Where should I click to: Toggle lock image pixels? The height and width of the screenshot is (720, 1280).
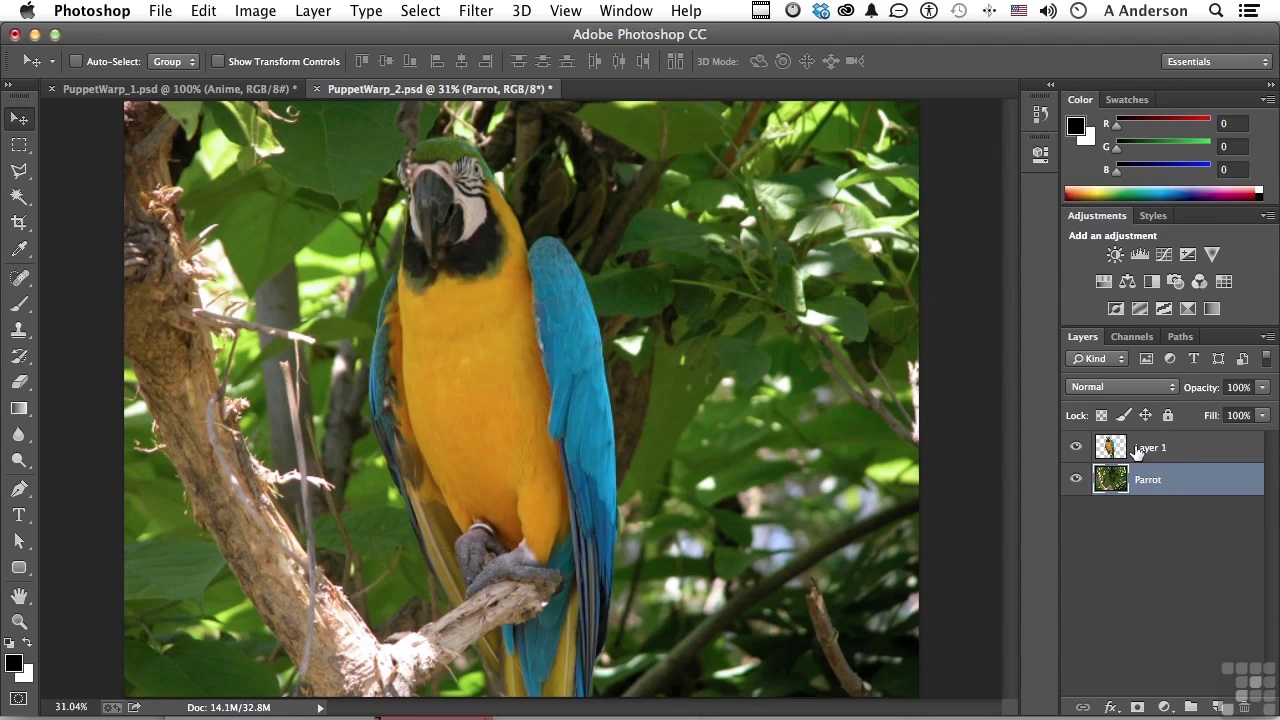tap(1123, 416)
